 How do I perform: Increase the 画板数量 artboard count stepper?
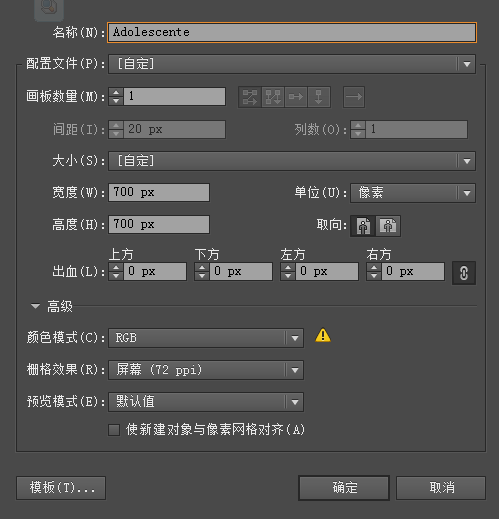pyautogui.click(x=116, y=93)
